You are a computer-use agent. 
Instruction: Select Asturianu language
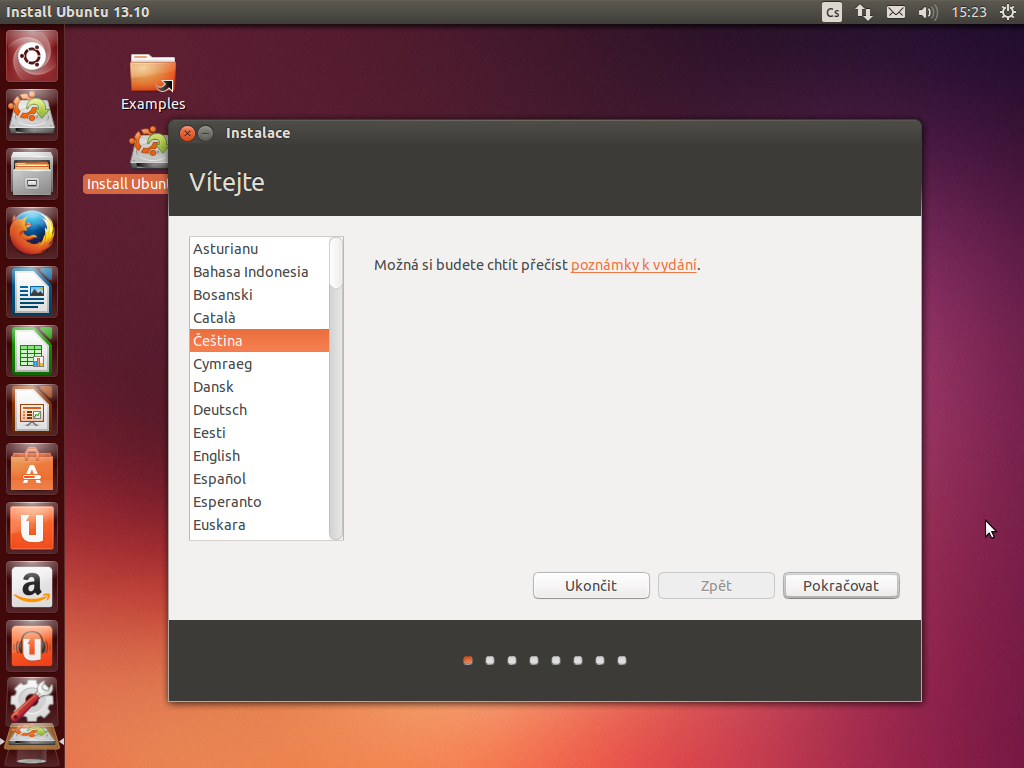click(259, 249)
